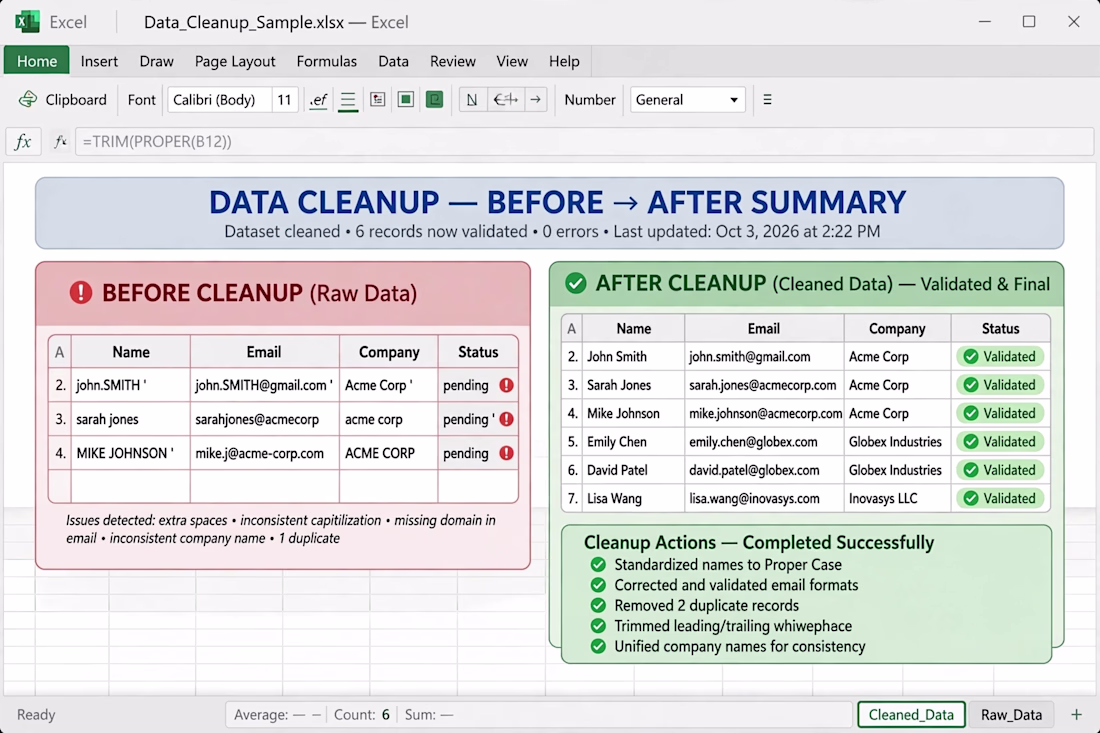Go to the Data ribbon tab
Viewport: 1100px width, 733px height.
[x=393, y=61]
